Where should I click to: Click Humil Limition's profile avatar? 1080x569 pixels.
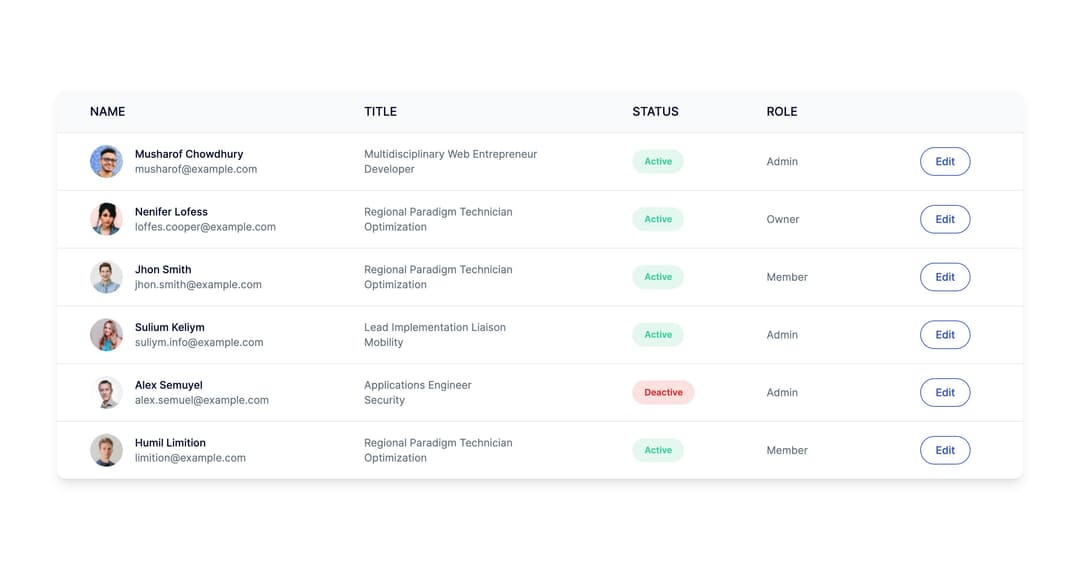coord(106,450)
